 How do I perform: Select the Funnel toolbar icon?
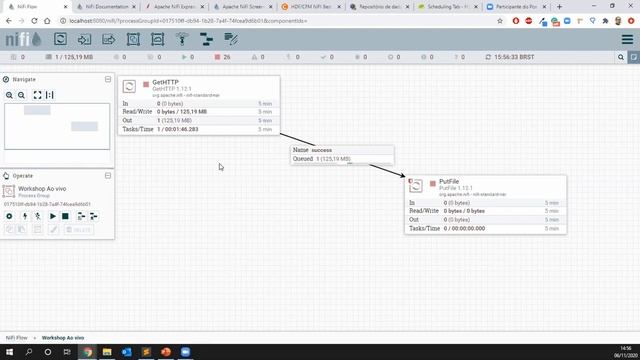182,39
